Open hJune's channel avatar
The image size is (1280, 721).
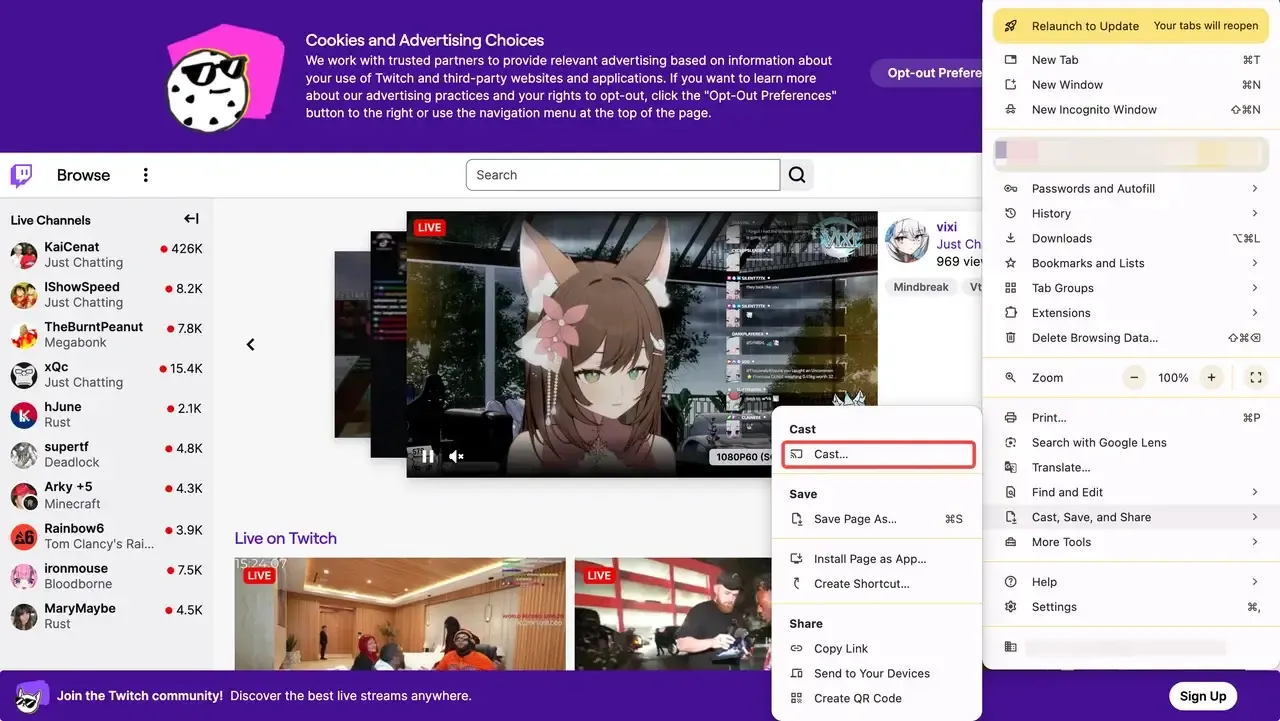[x=24, y=415]
